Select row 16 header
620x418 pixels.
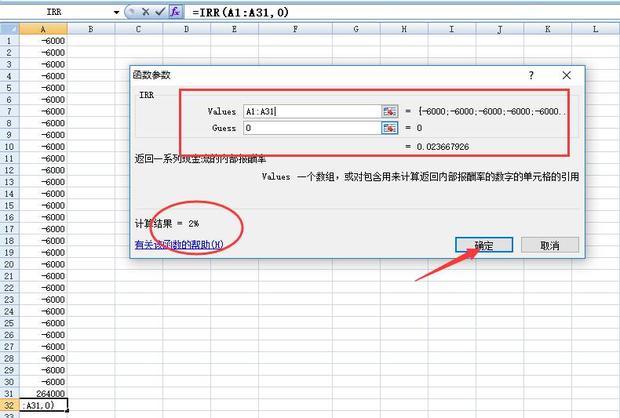click(9, 217)
